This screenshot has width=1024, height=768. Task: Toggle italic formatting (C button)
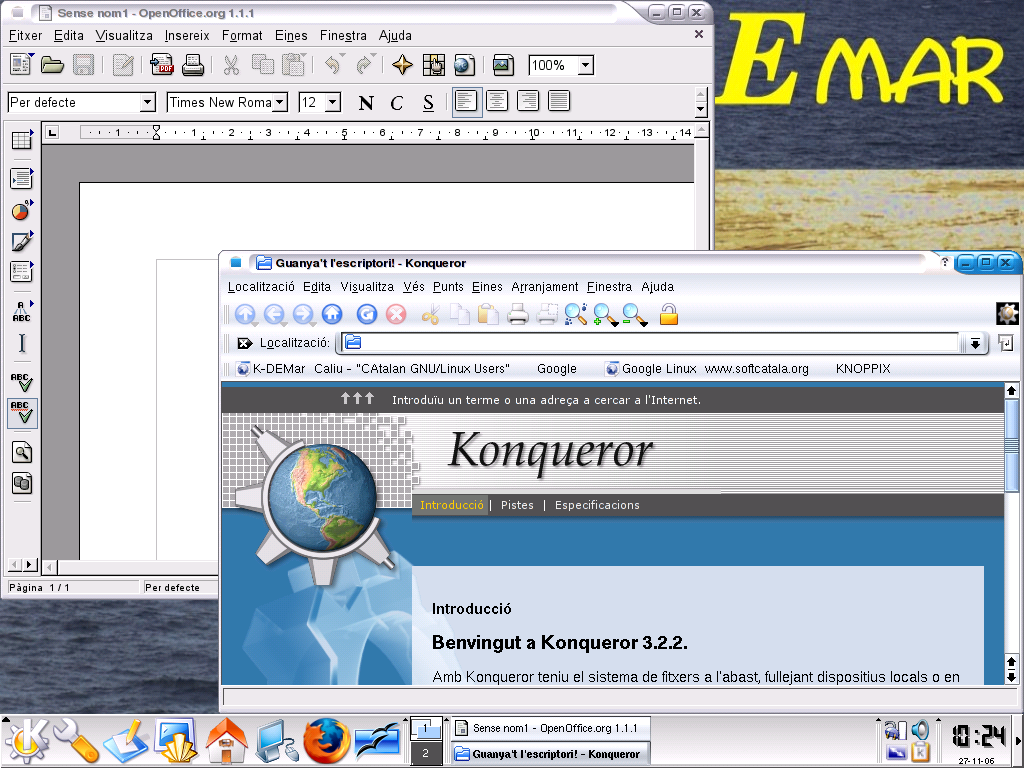[x=397, y=102]
